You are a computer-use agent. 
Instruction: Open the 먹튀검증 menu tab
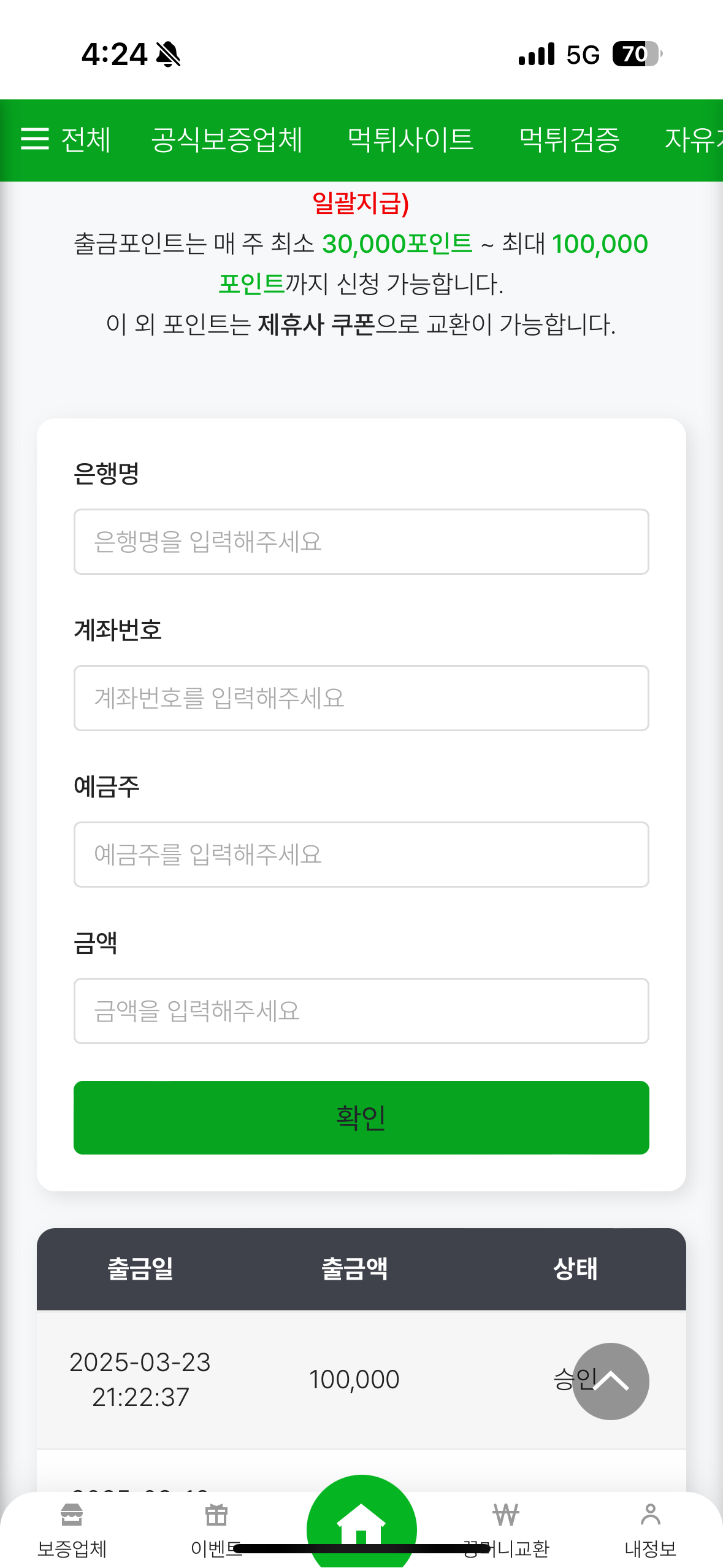pos(569,139)
